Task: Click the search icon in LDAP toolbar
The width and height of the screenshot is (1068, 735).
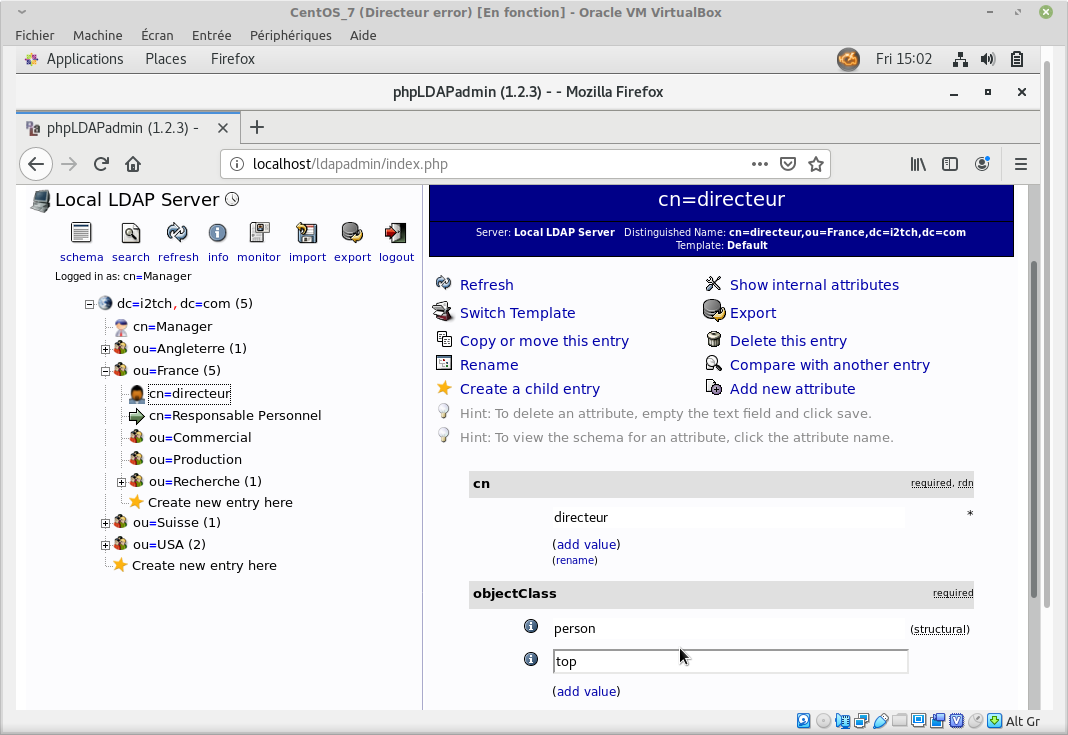Action: (x=130, y=234)
